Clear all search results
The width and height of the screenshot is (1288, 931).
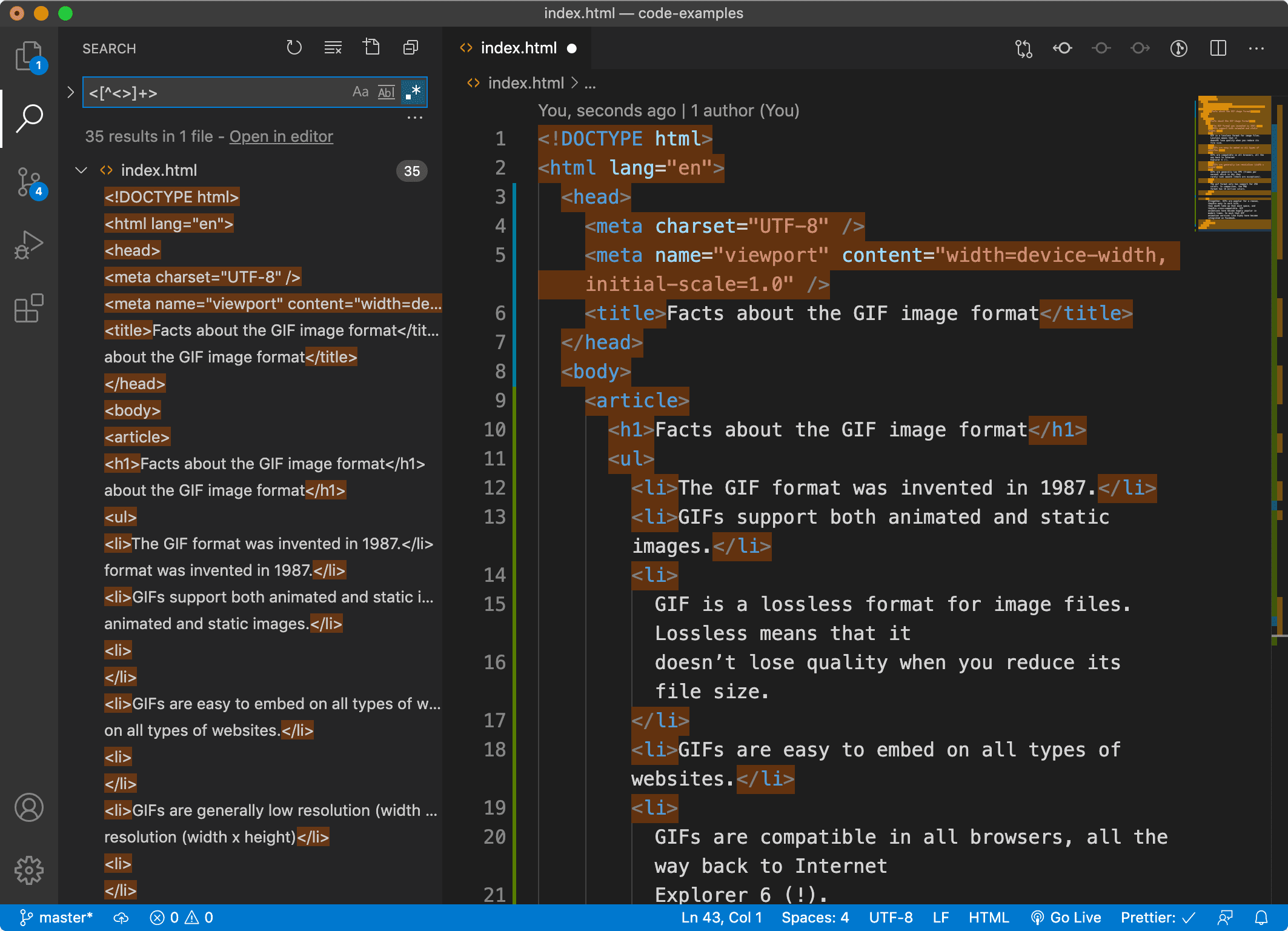click(x=332, y=47)
